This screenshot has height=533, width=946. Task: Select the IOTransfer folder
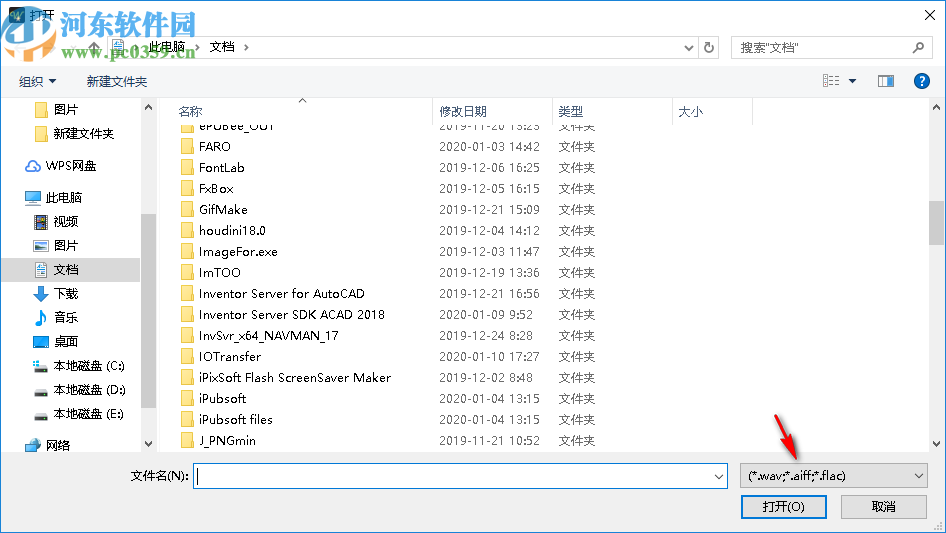coord(230,357)
